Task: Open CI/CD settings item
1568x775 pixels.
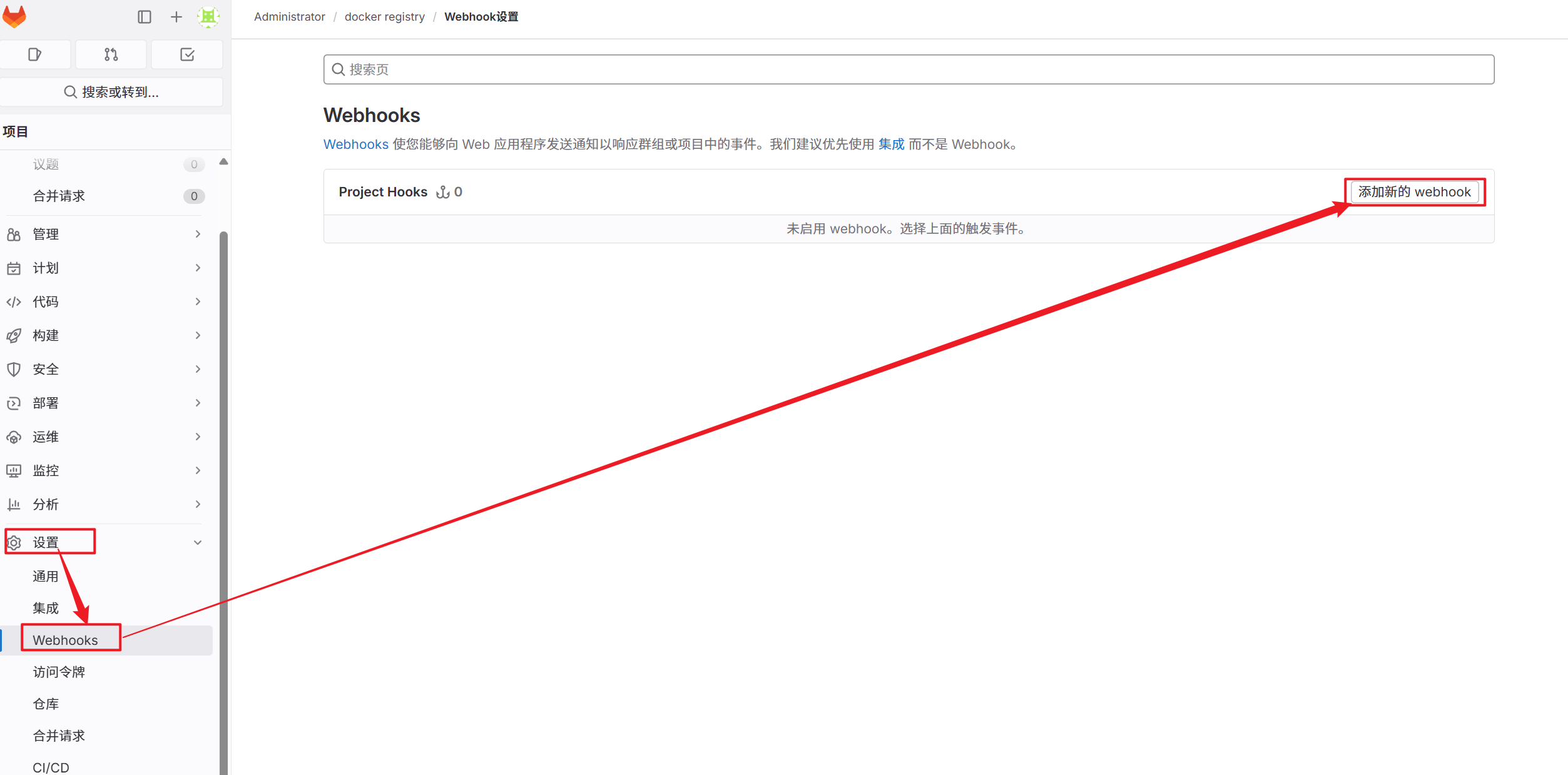Action: click(51, 767)
